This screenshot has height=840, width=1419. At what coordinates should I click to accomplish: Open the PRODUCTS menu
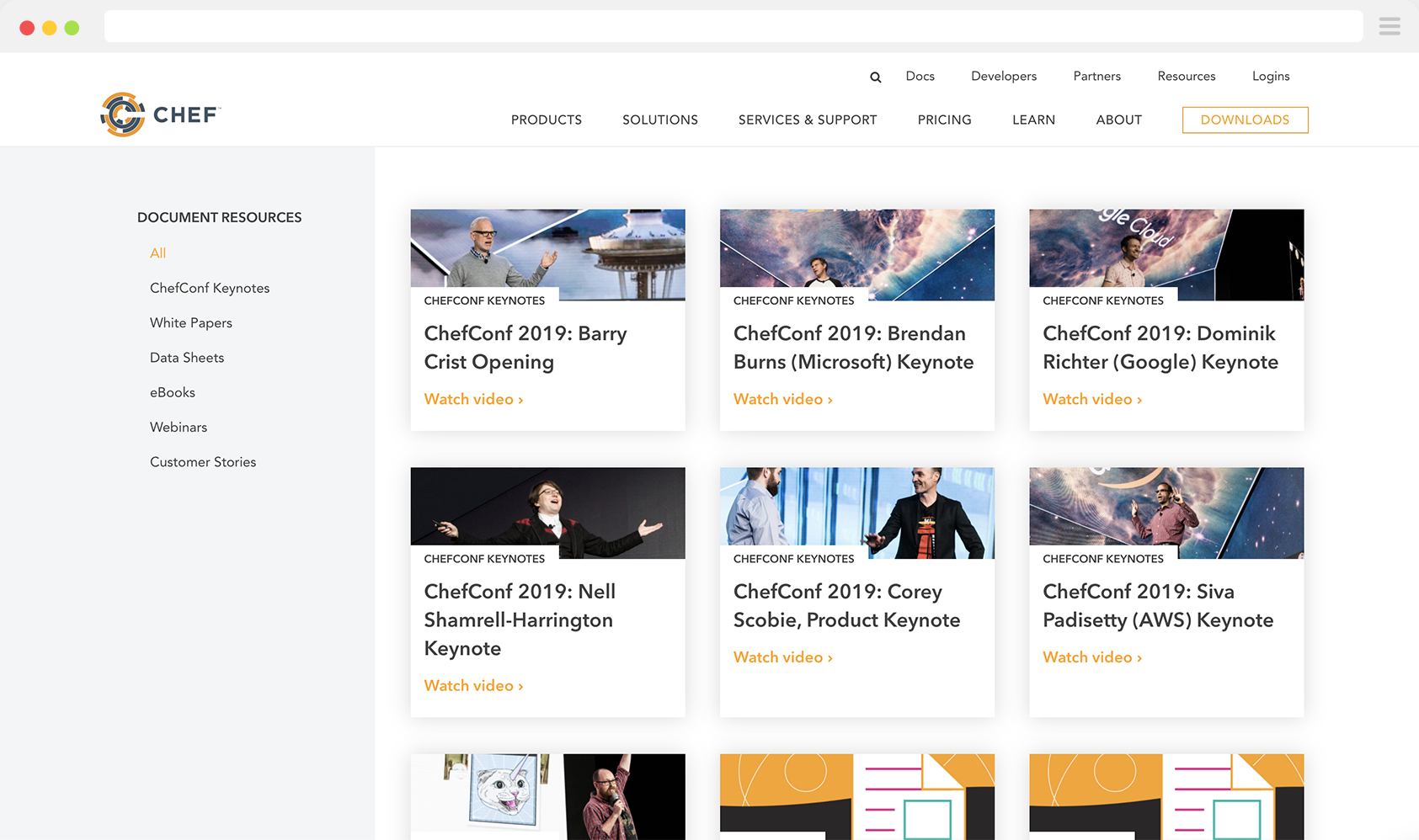coord(546,120)
